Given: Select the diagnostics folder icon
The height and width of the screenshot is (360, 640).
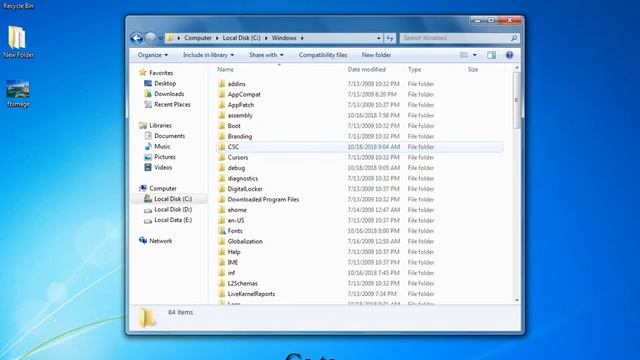Looking at the screenshot, I should pyautogui.click(x=222, y=178).
